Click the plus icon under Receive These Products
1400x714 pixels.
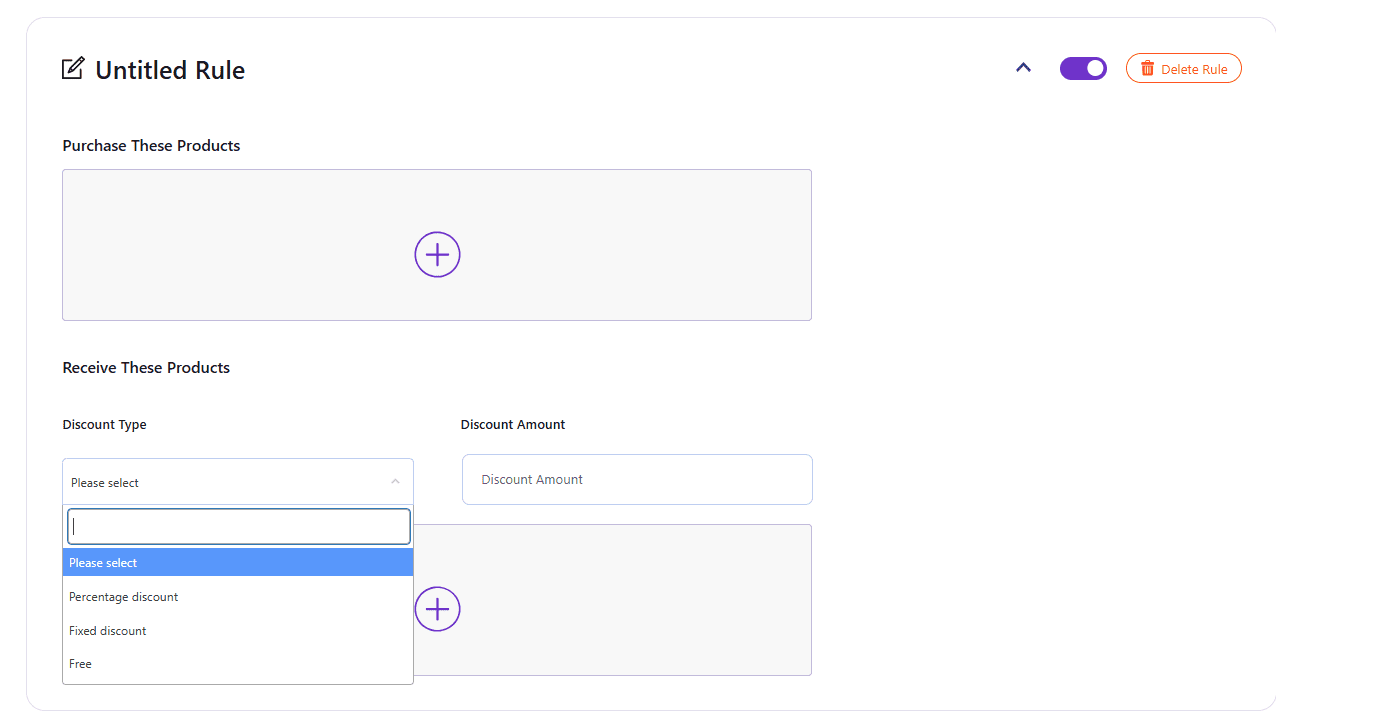tap(437, 608)
